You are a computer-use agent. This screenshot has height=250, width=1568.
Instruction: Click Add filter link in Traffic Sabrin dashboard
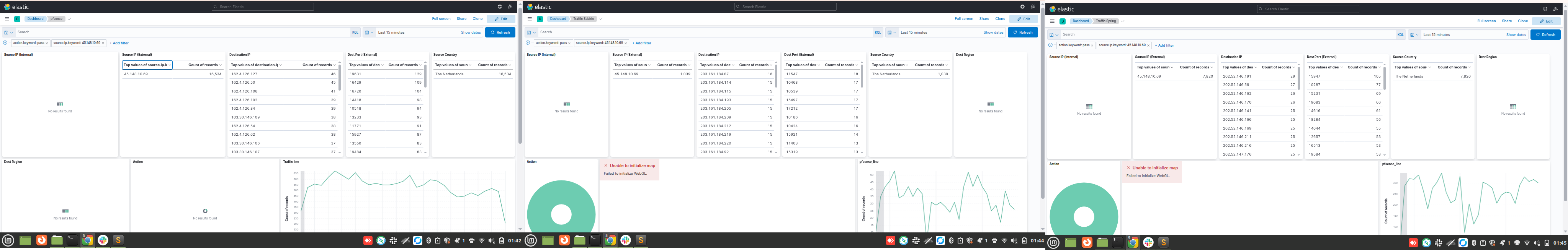[x=642, y=43]
